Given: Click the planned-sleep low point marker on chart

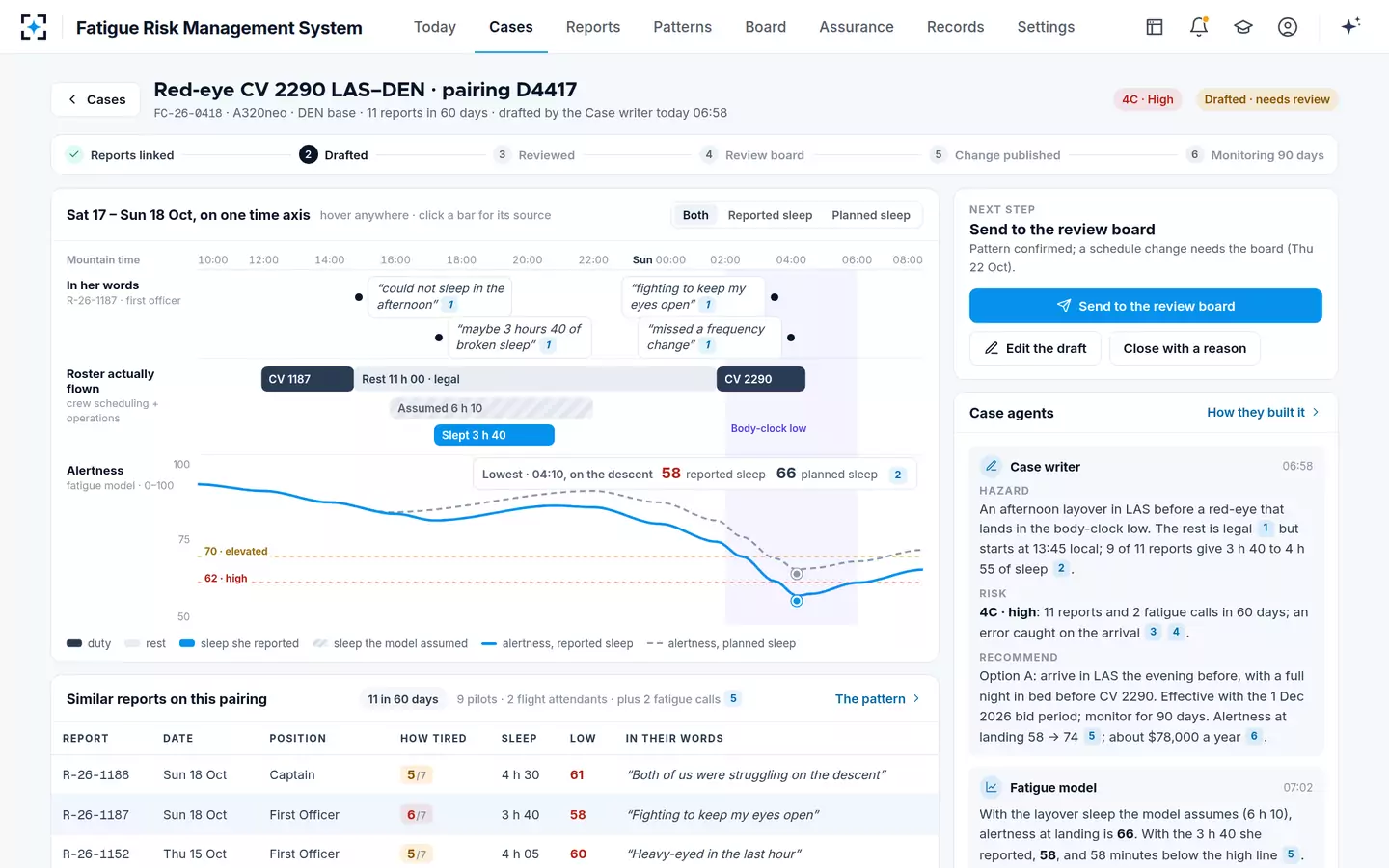Looking at the screenshot, I should click(797, 574).
